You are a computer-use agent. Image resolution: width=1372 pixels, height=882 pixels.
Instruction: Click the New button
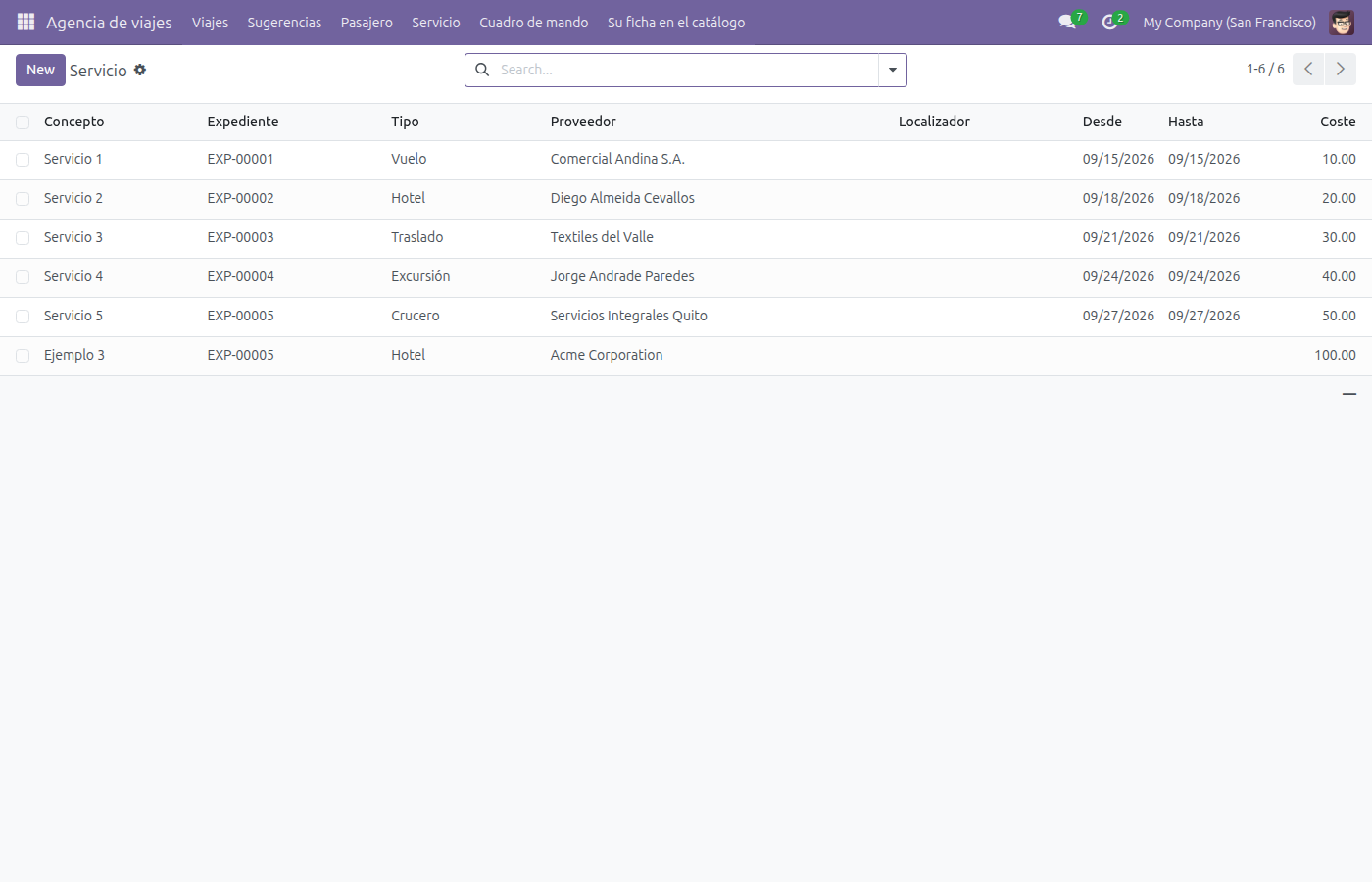(x=40, y=70)
